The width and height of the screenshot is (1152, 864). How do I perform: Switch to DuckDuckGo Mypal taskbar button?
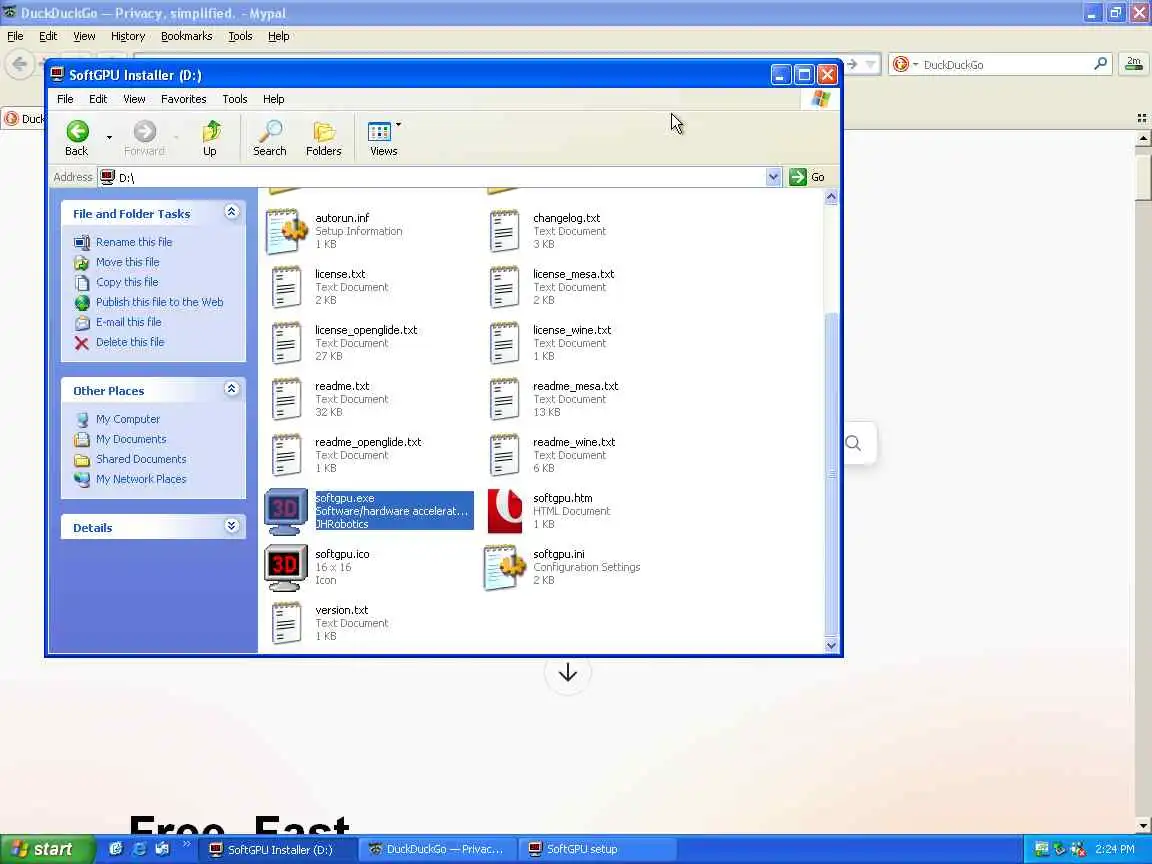(x=436, y=849)
